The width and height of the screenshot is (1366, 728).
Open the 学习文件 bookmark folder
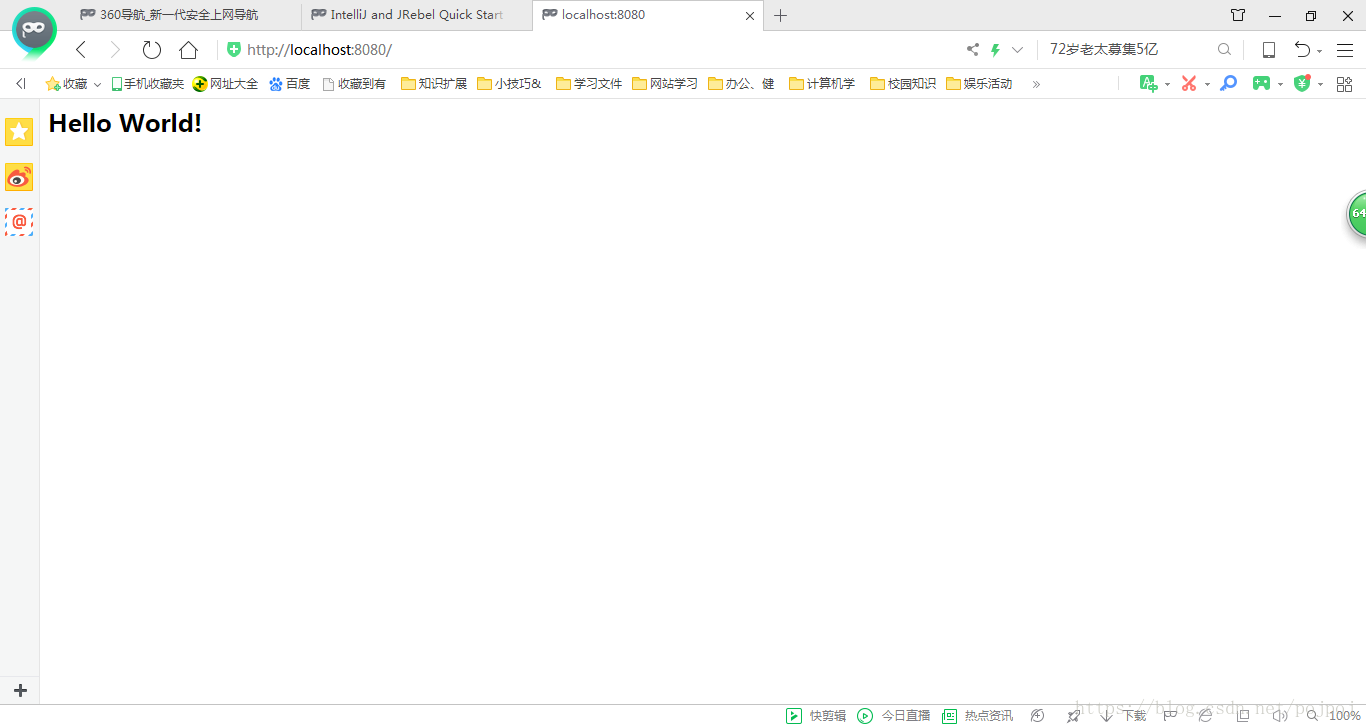589,84
